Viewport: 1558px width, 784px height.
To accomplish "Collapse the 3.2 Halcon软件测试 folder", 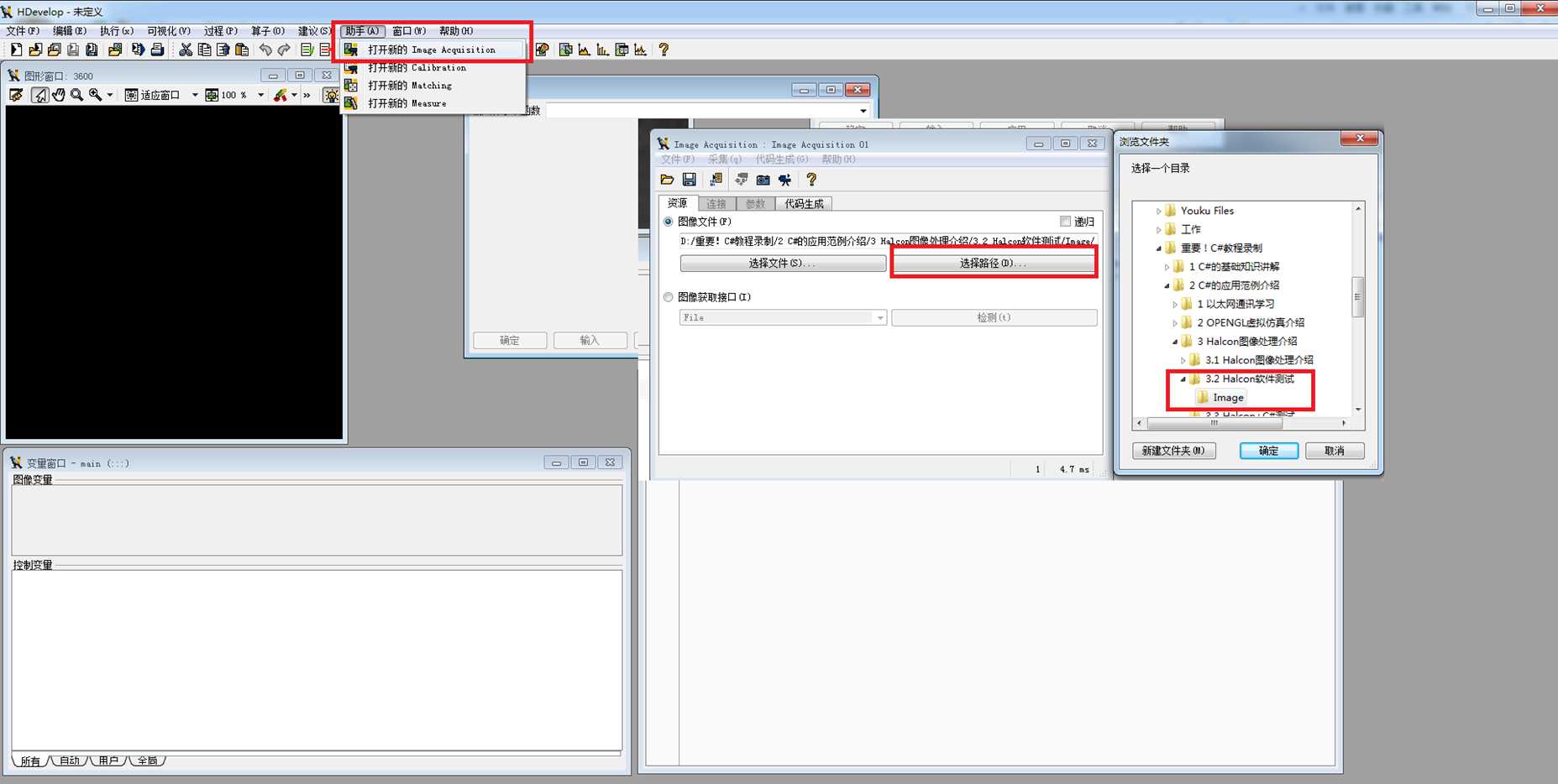I will [1183, 379].
